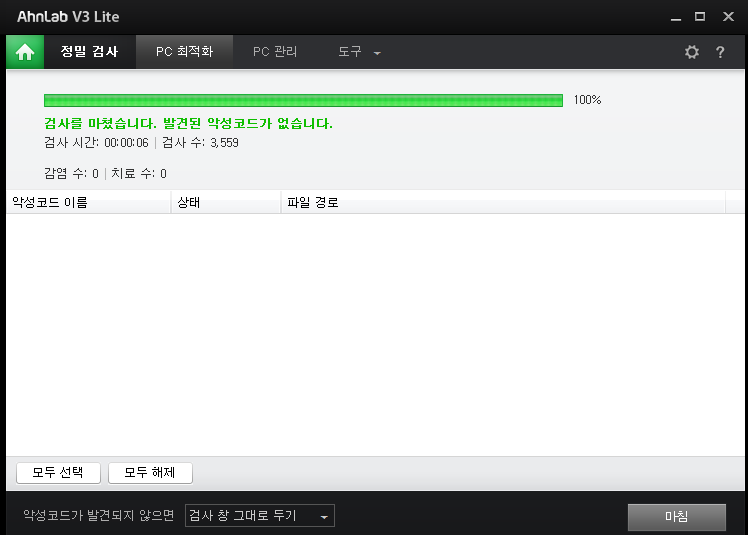Click the 모두 해제 button
This screenshot has width=748, height=535.
150,473
